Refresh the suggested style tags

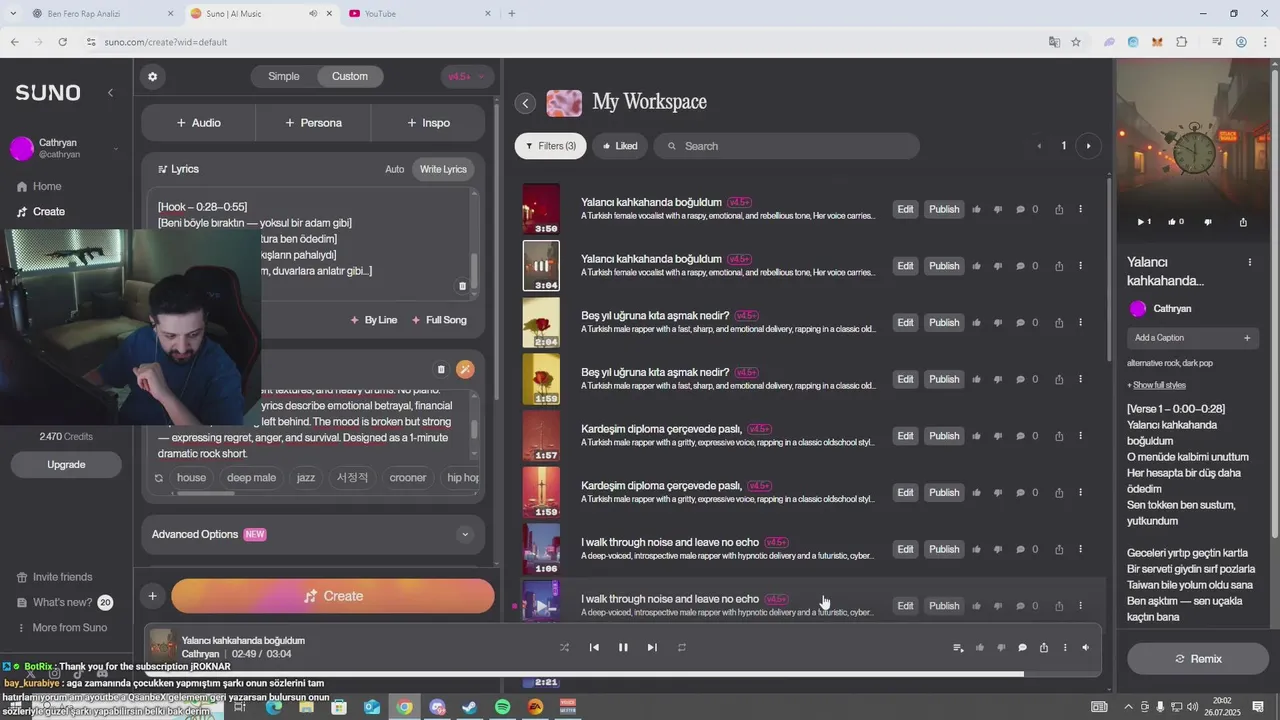(x=158, y=478)
